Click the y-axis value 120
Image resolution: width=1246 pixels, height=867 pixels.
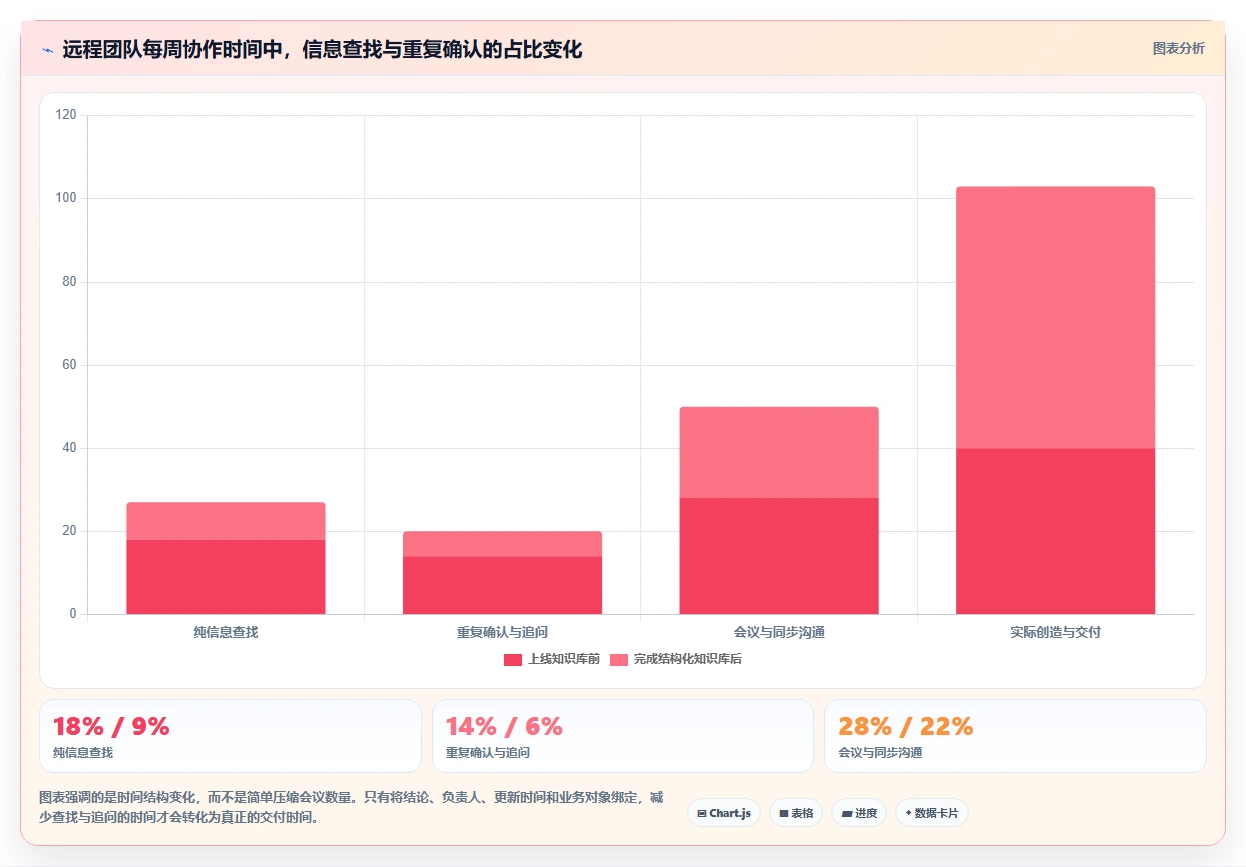pos(66,115)
